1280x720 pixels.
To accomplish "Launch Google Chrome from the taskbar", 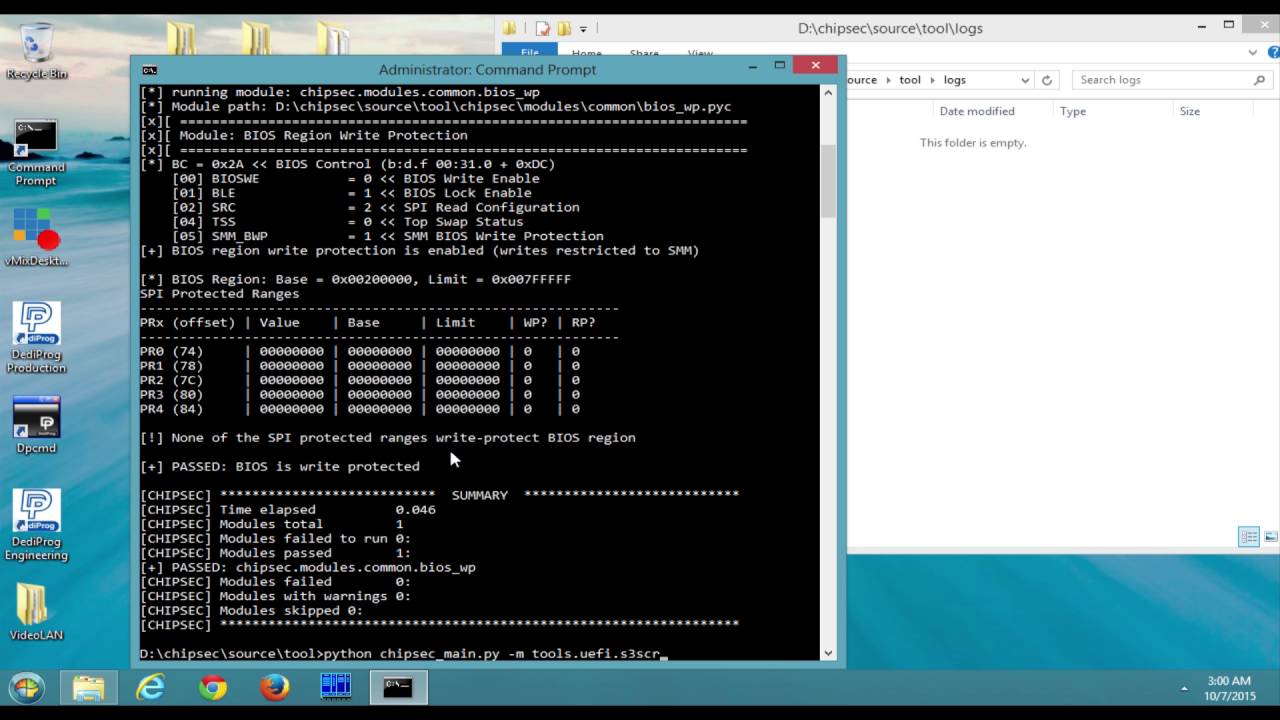I will [x=212, y=688].
